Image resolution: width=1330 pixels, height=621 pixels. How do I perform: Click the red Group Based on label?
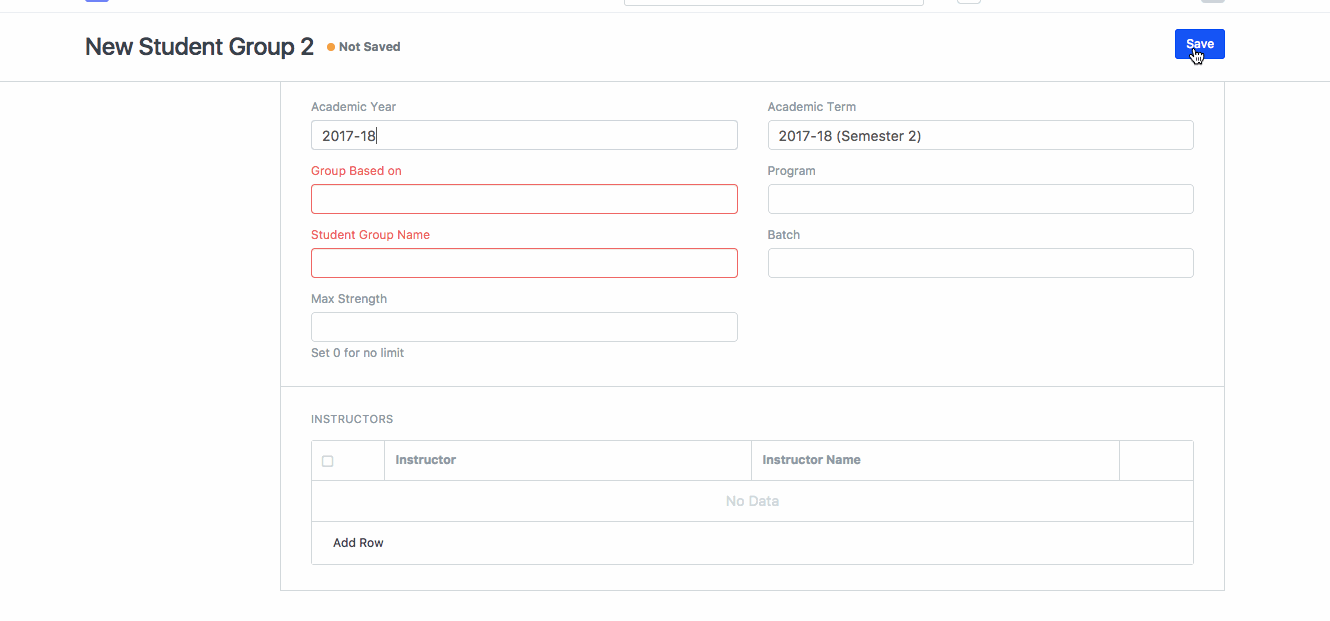click(356, 171)
